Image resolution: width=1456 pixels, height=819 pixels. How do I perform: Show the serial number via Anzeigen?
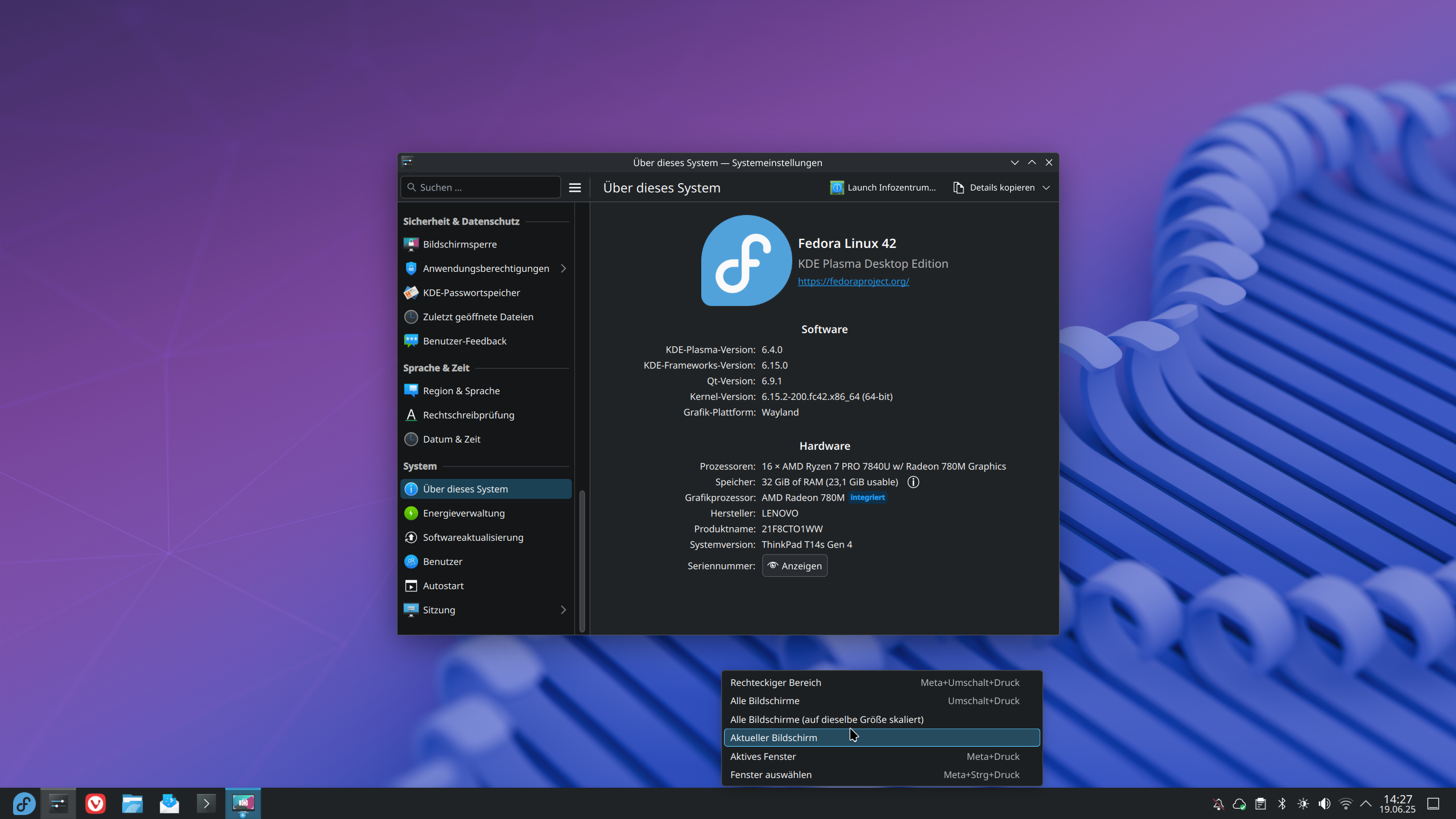coord(795,566)
